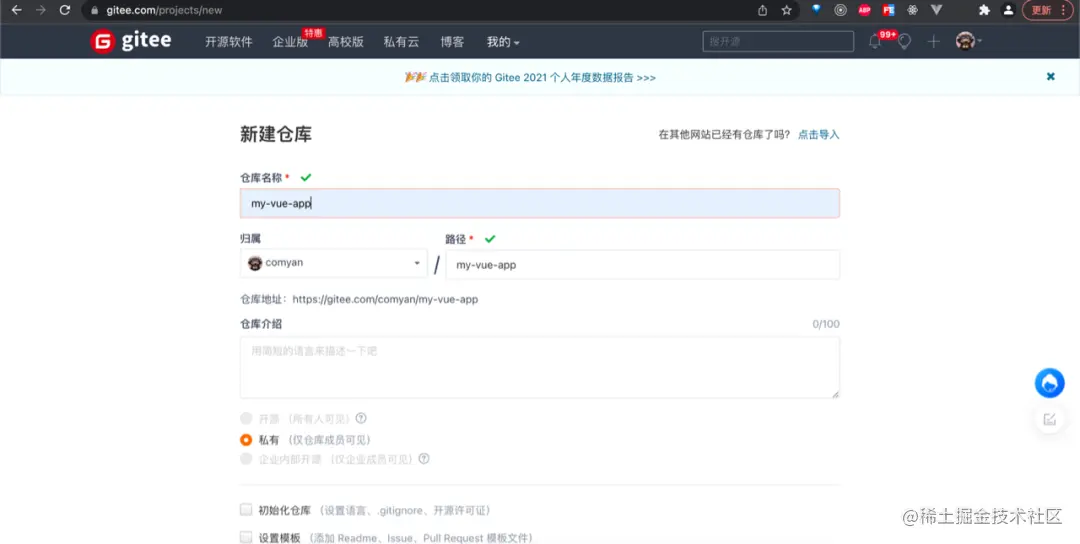Close the annual report banner

point(1050,76)
